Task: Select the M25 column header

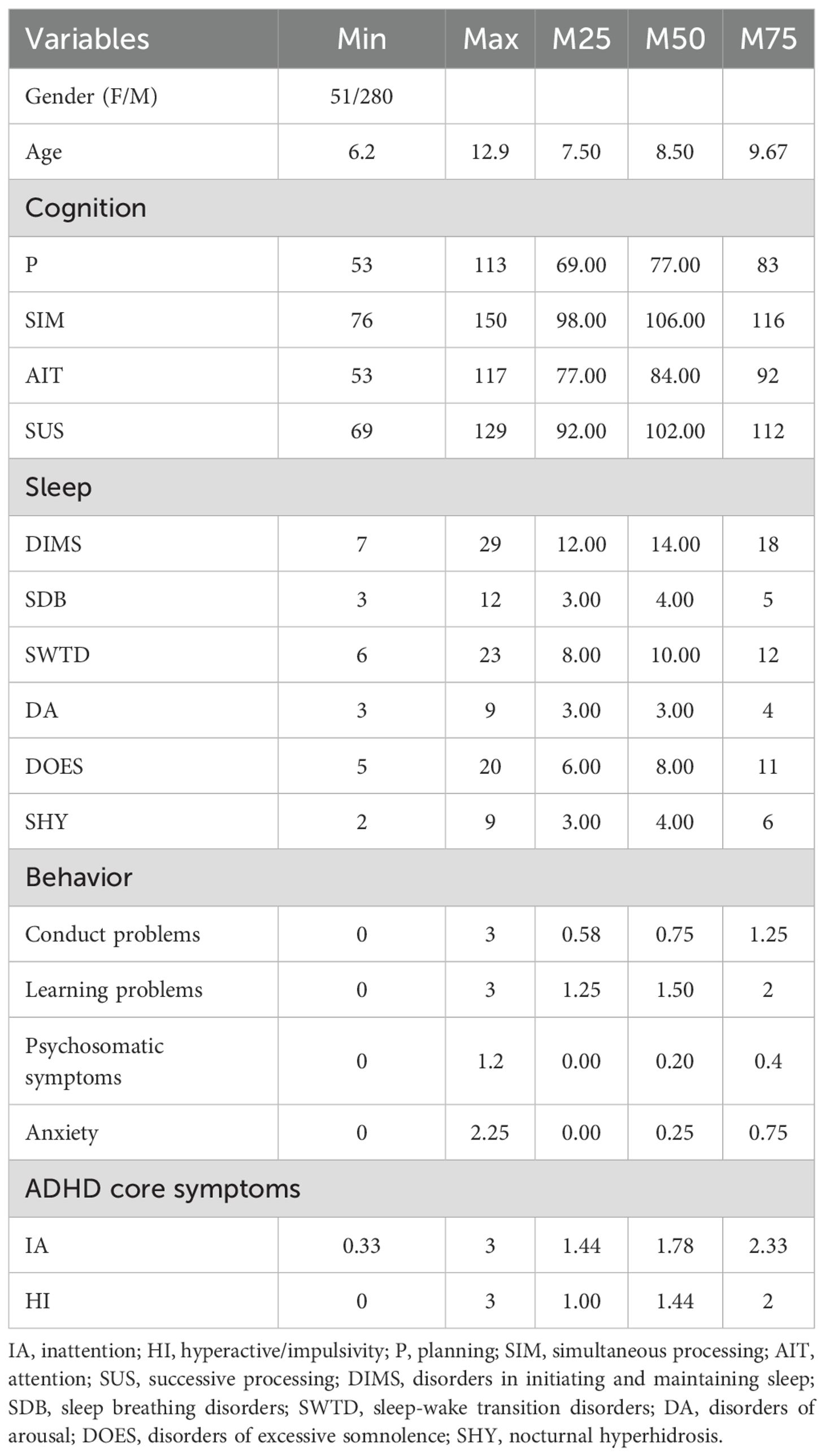Action: [581, 39]
